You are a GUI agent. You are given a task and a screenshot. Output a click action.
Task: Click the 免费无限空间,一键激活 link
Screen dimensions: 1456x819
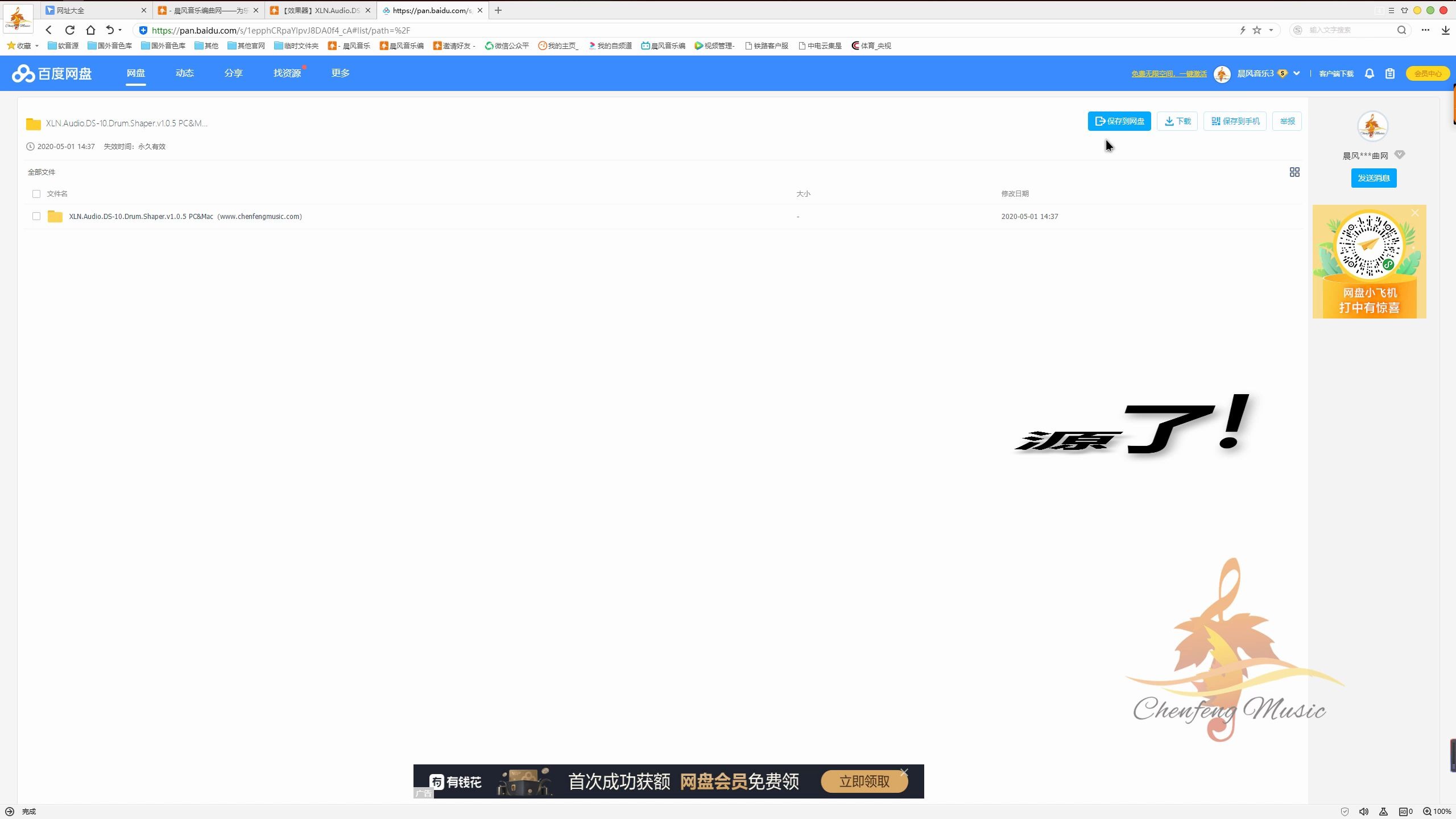(1169, 74)
